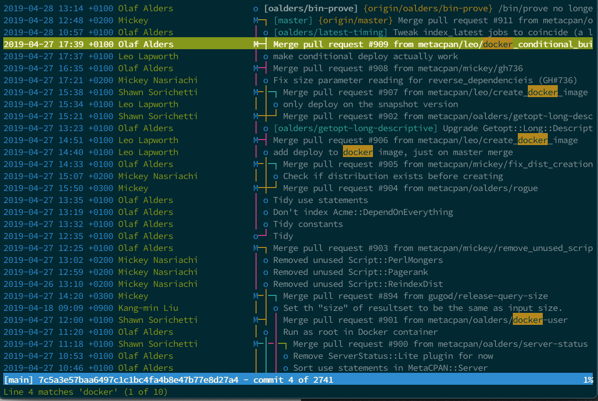Click the merge marker for pull request #894
598x401 pixels.
coord(256,296)
